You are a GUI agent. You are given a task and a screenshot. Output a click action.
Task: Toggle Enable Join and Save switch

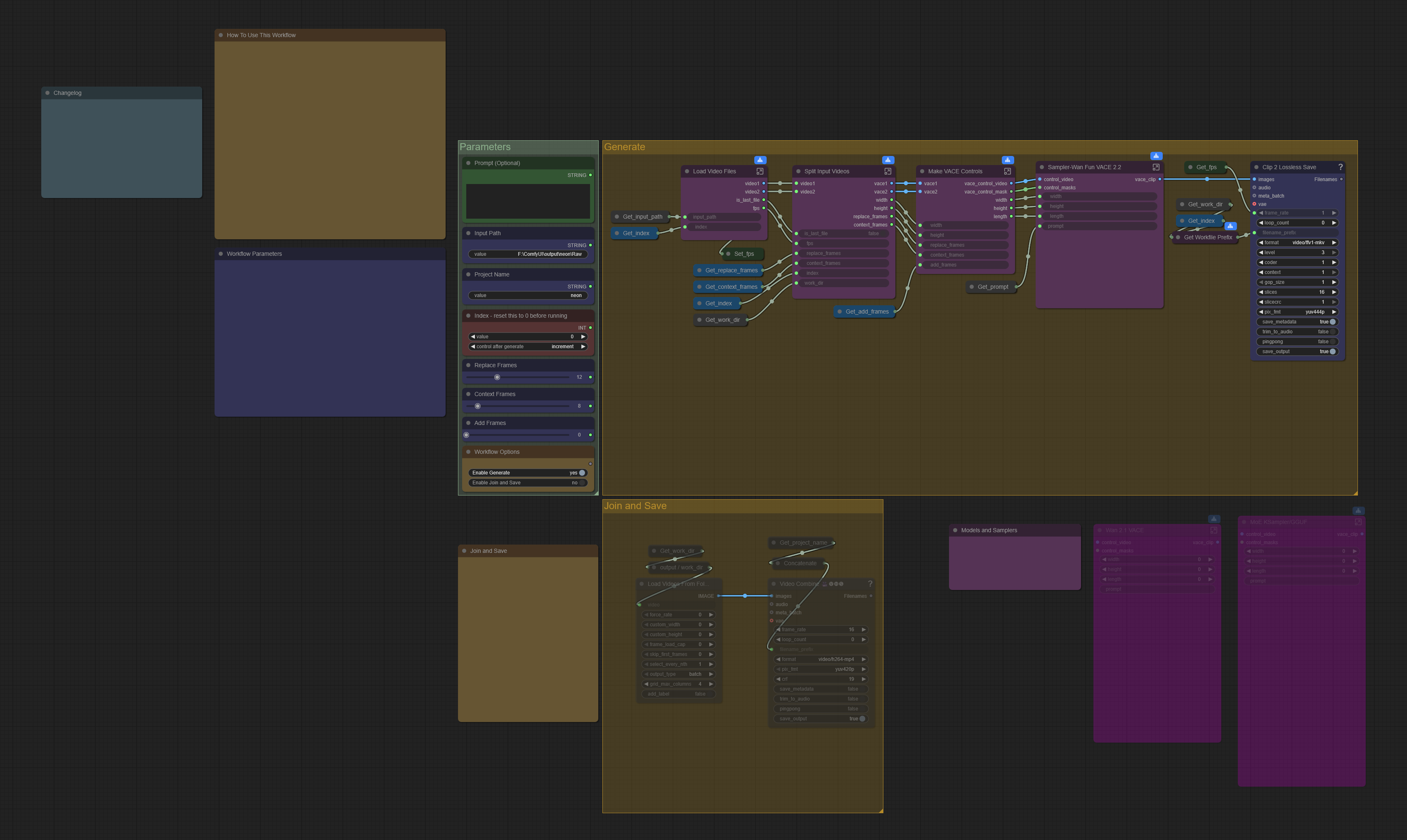[x=581, y=483]
